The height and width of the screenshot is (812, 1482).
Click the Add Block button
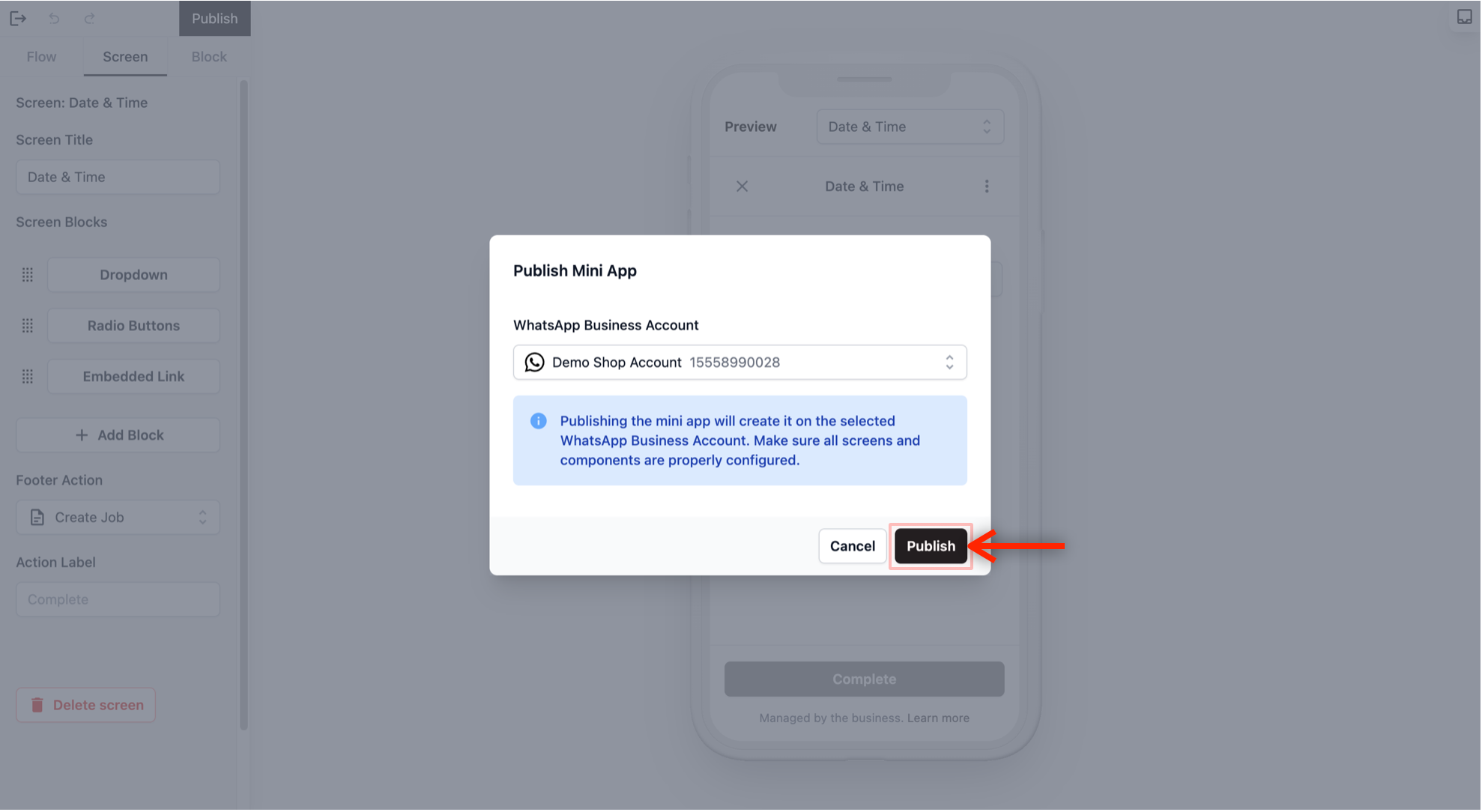[x=118, y=435]
